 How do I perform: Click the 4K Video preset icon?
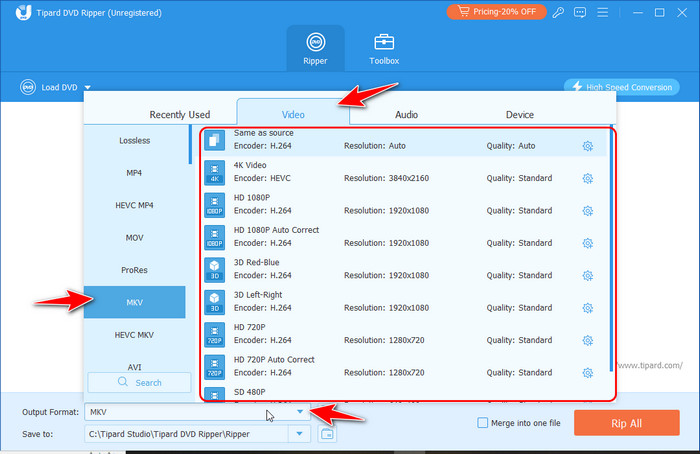coord(214,173)
